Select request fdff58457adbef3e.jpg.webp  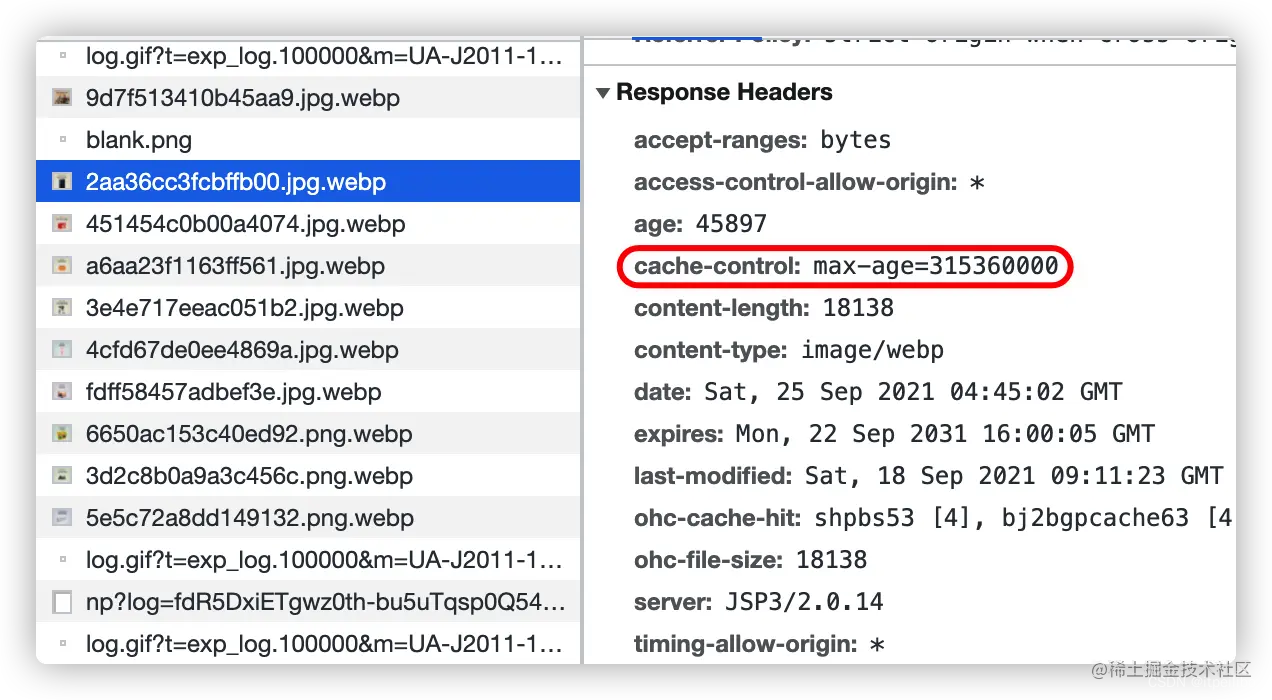coord(308,392)
